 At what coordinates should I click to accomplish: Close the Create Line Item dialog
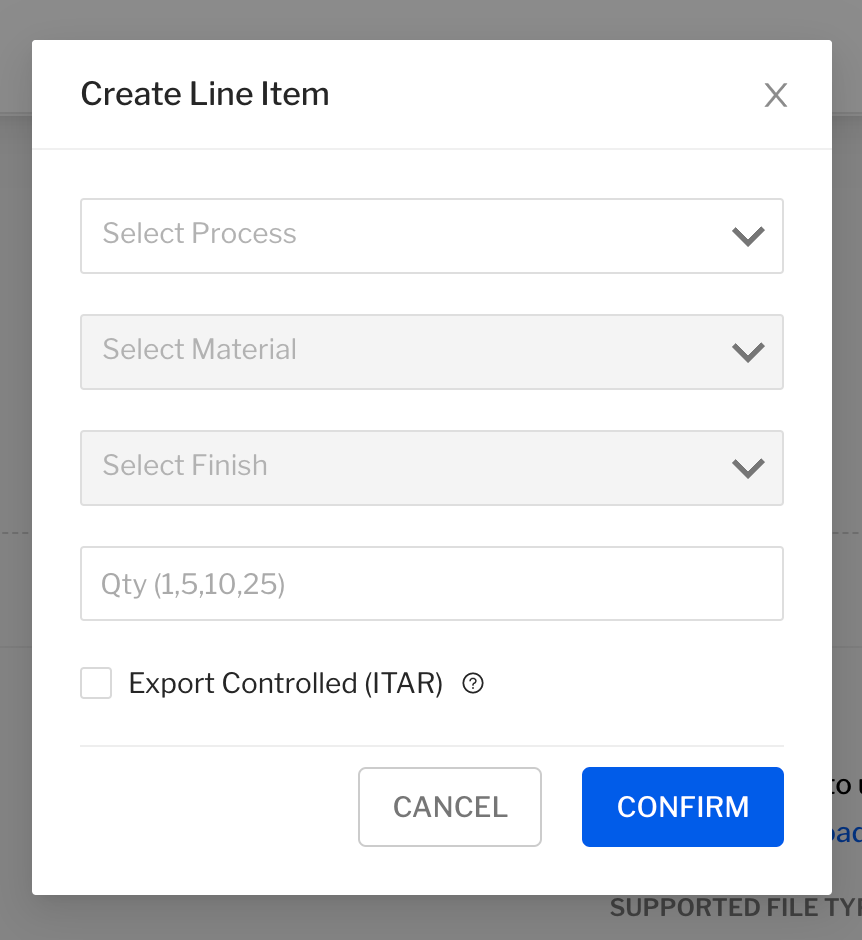point(776,95)
